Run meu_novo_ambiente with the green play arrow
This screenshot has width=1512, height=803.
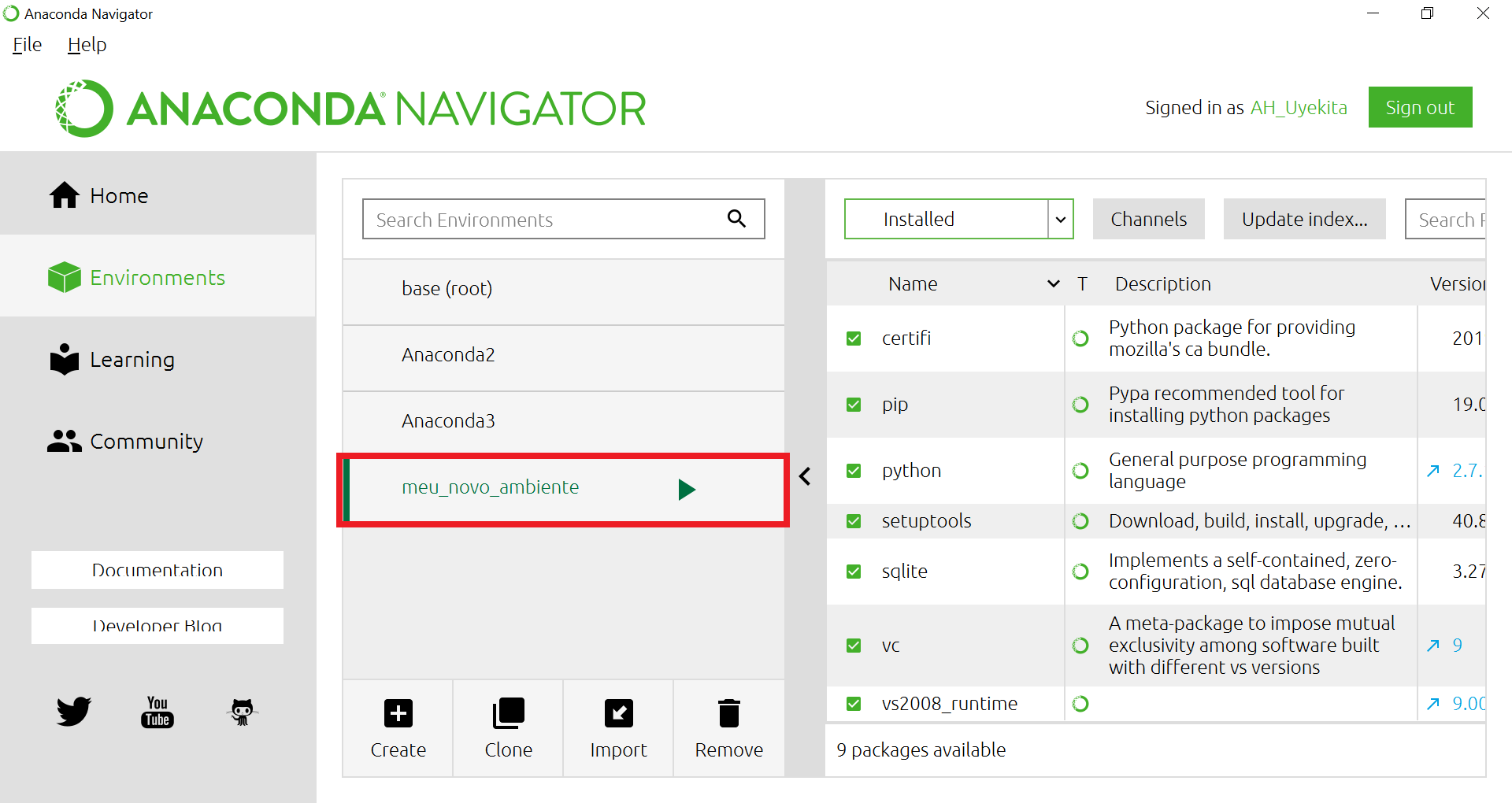pos(687,489)
